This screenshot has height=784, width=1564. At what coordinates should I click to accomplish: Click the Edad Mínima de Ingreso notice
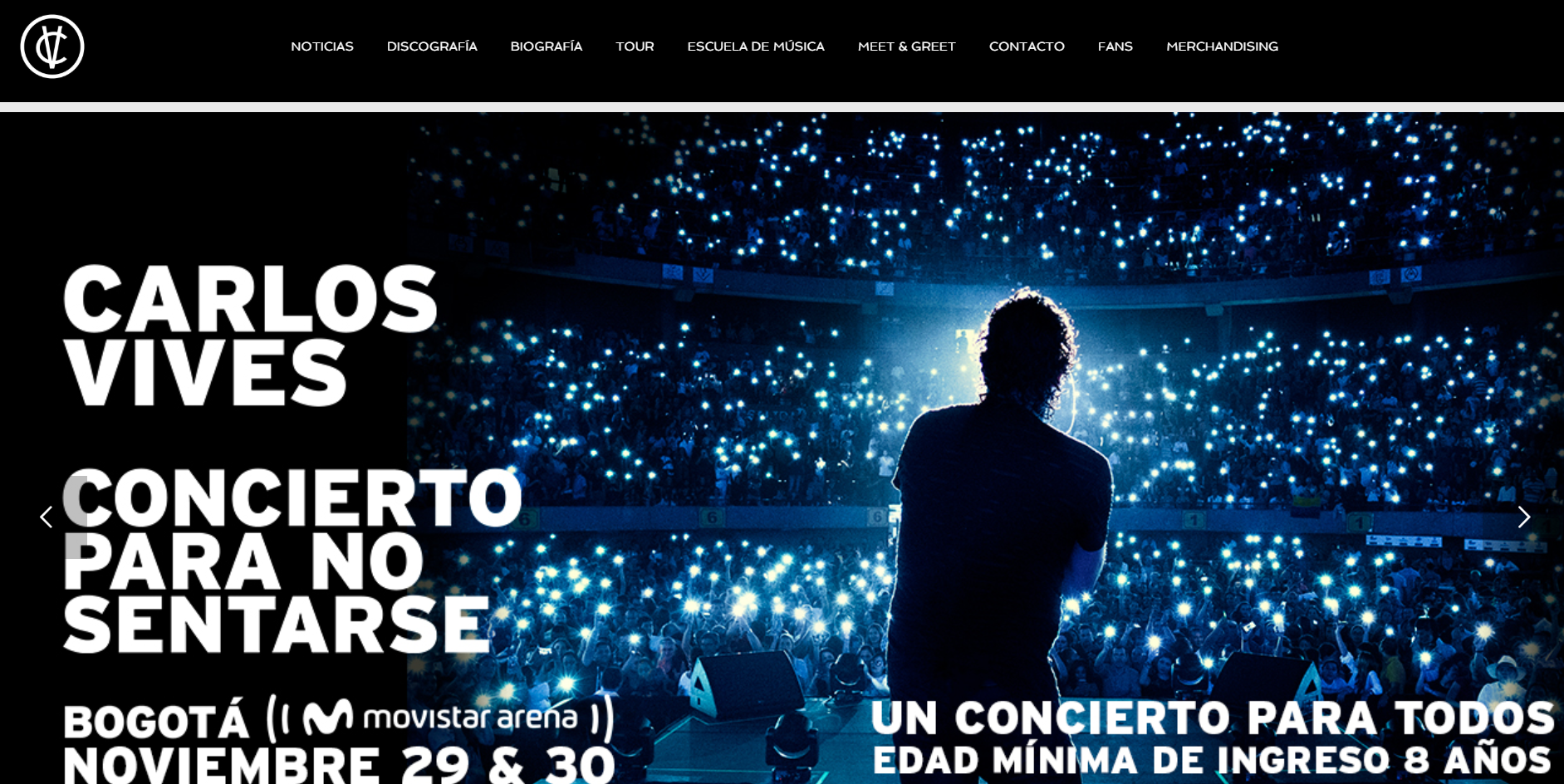click(1213, 760)
